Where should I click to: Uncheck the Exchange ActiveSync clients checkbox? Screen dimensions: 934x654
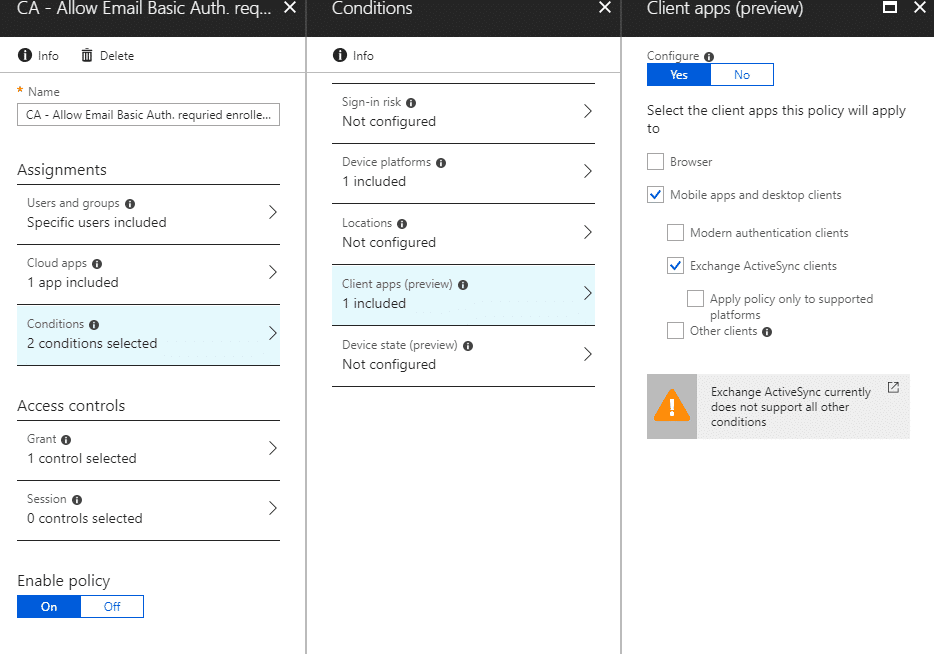675,266
